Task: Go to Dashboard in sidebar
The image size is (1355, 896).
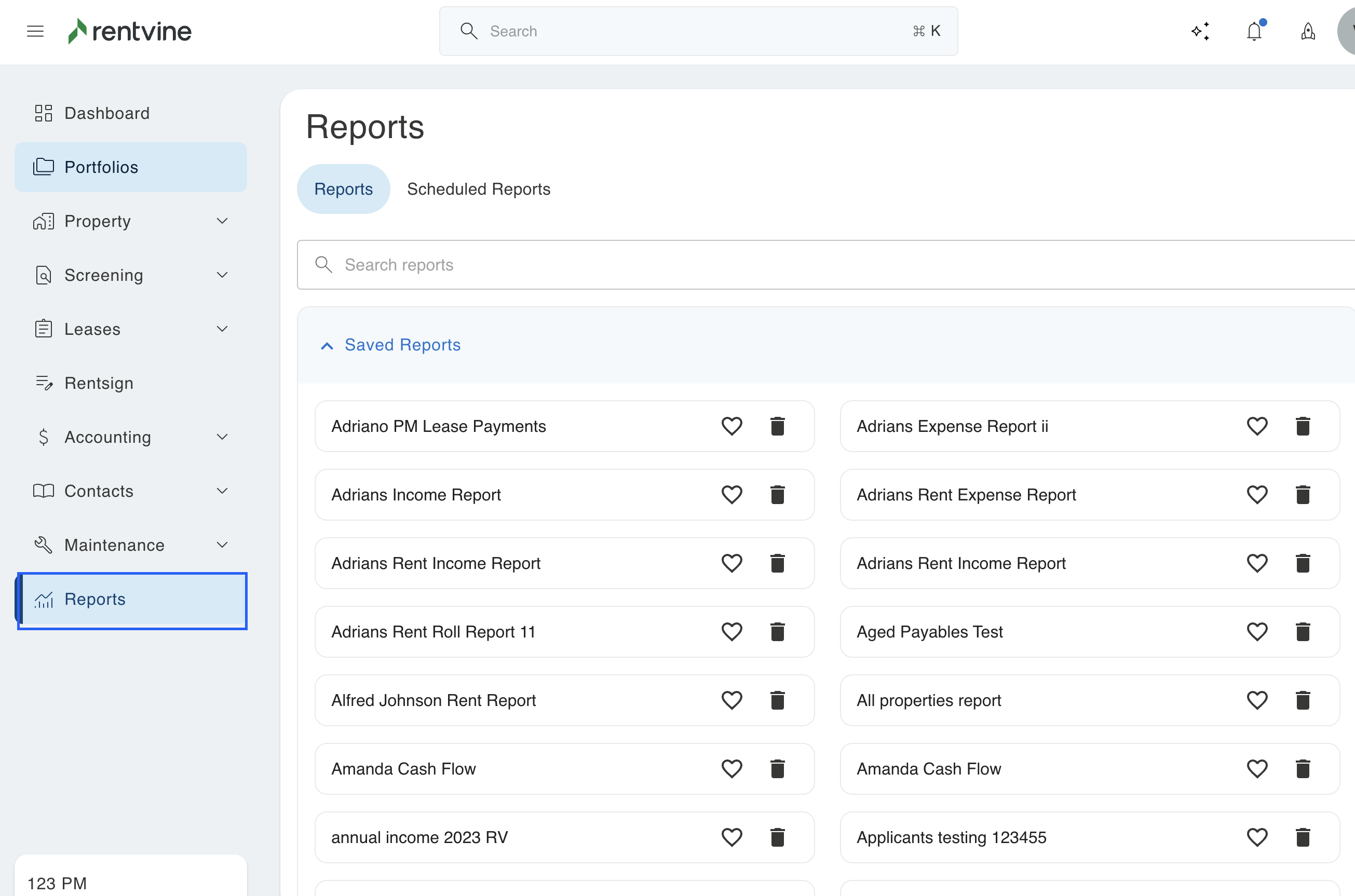Action: click(107, 113)
